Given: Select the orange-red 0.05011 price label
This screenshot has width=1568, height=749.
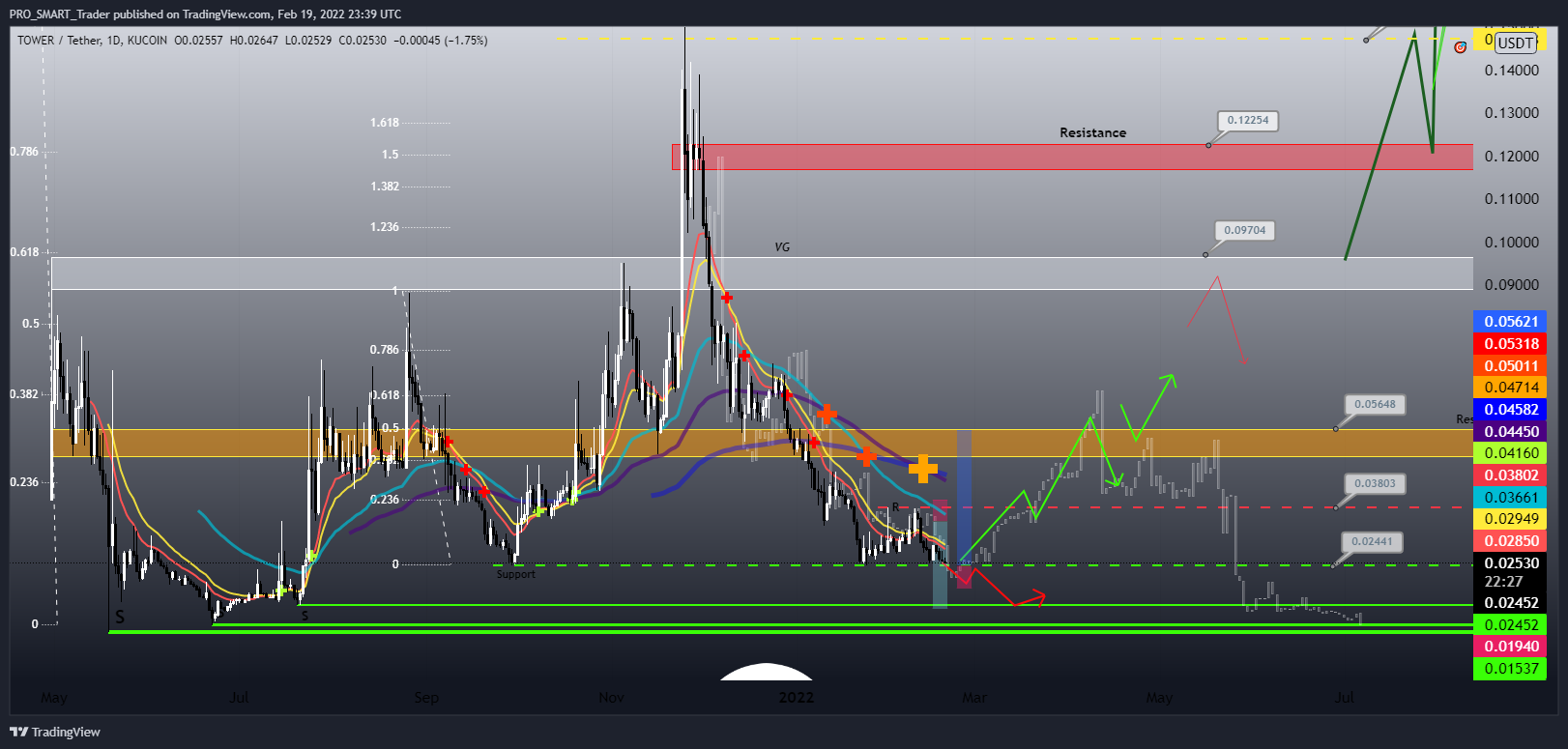Looking at the screenshot, I should [1510, 365].
